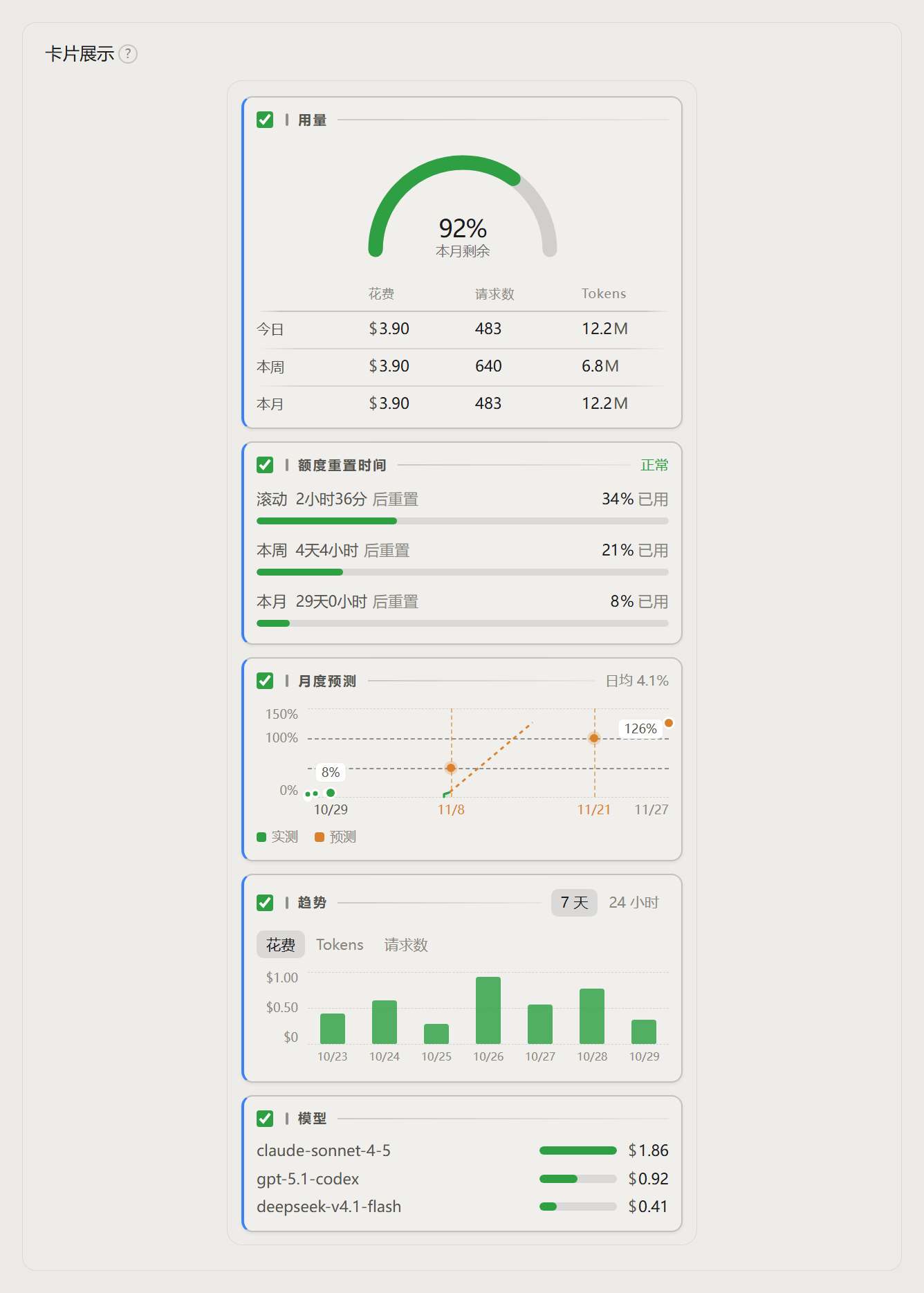Click the help icon beside 卡片展示
Screen dimensions: 924x1293
point(128,54)
